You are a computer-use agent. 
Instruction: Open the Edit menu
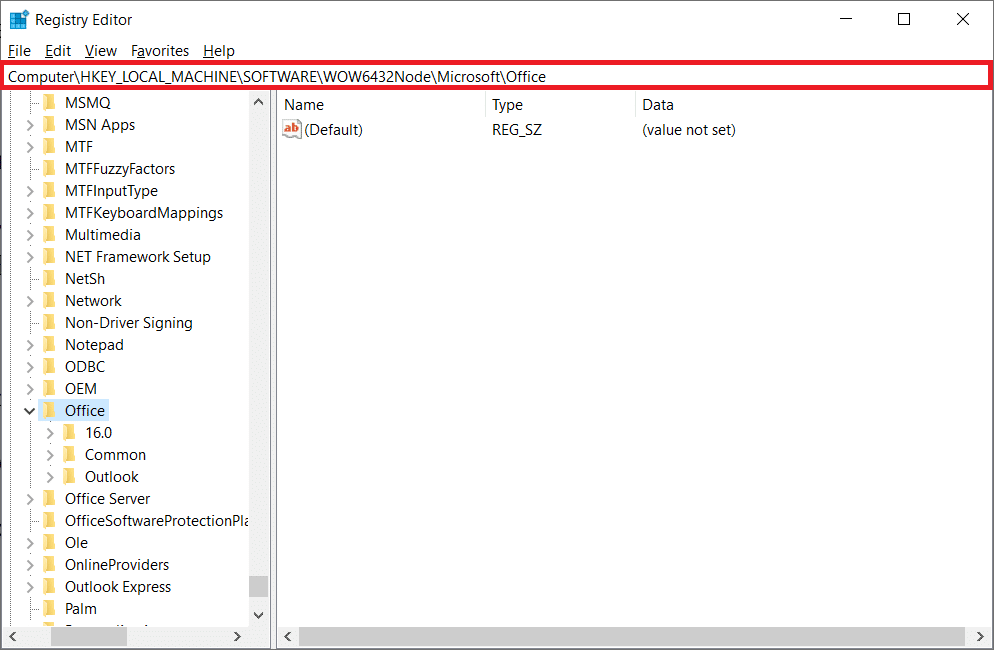[58, 51]
